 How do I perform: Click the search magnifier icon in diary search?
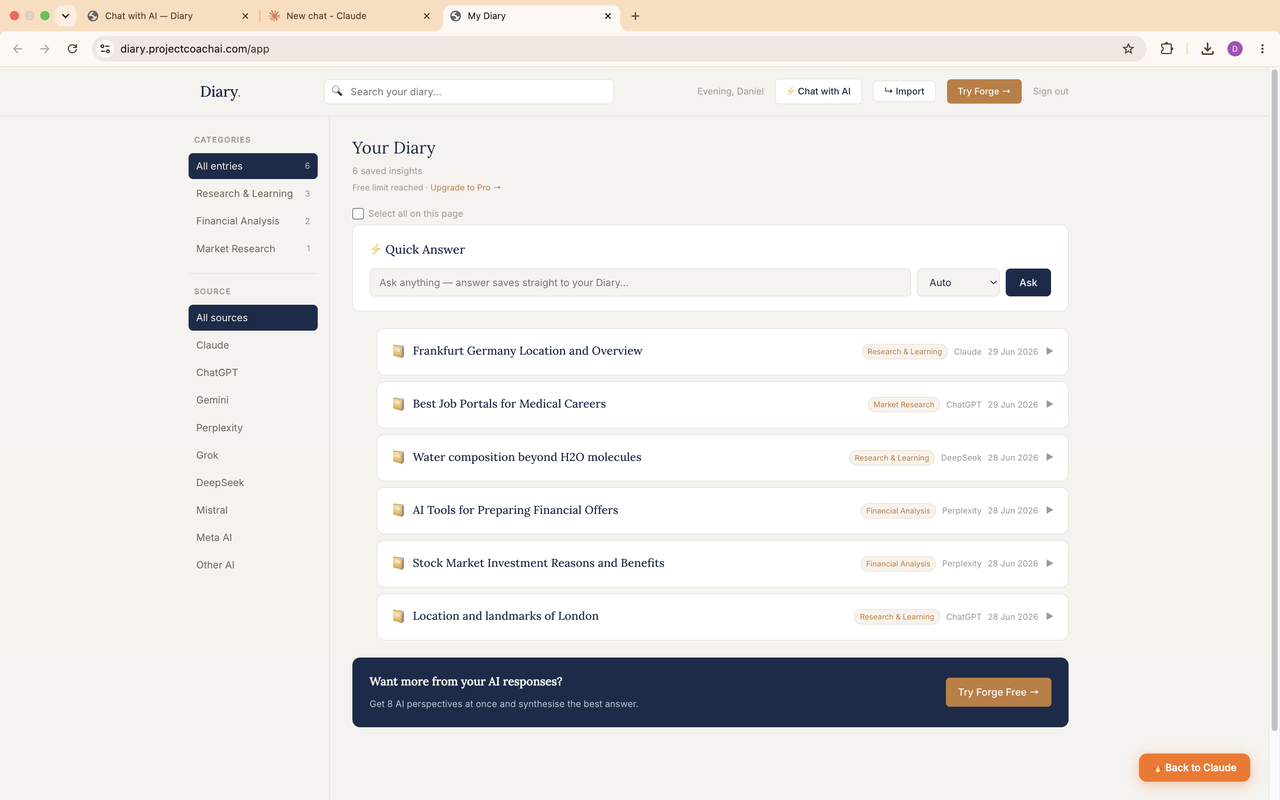(x=338, y=91)
